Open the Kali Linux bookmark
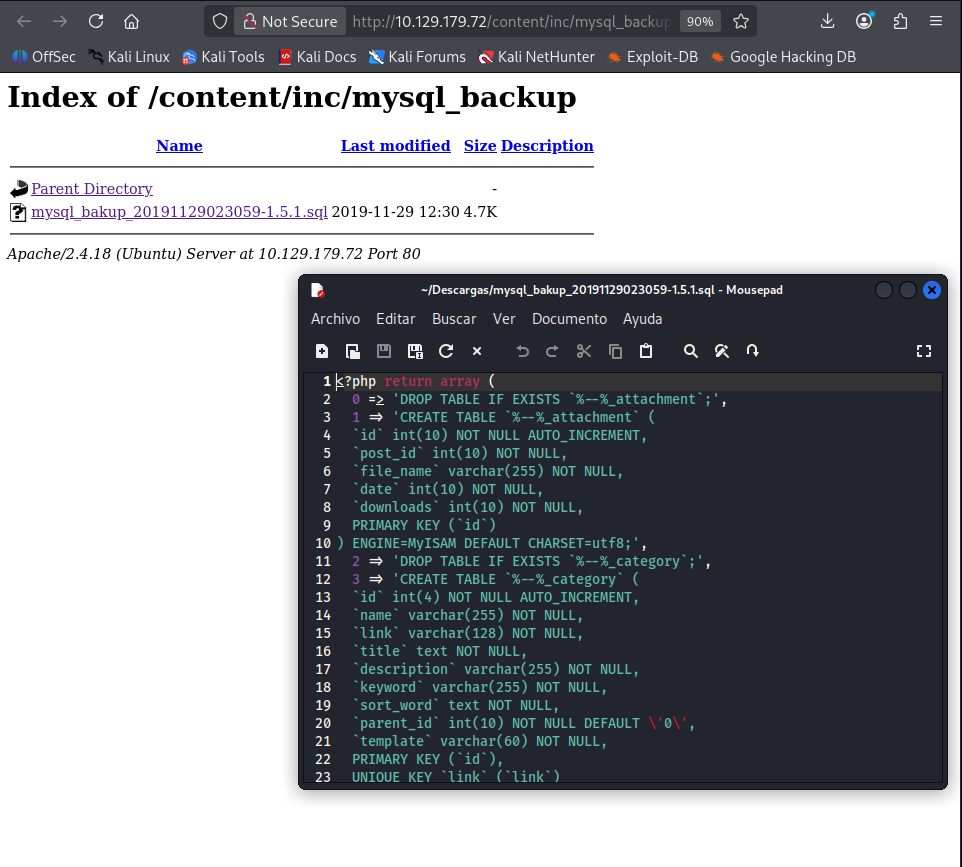This screenshot has height=867, width=962. pyautogui.click(x=128, y=57)
